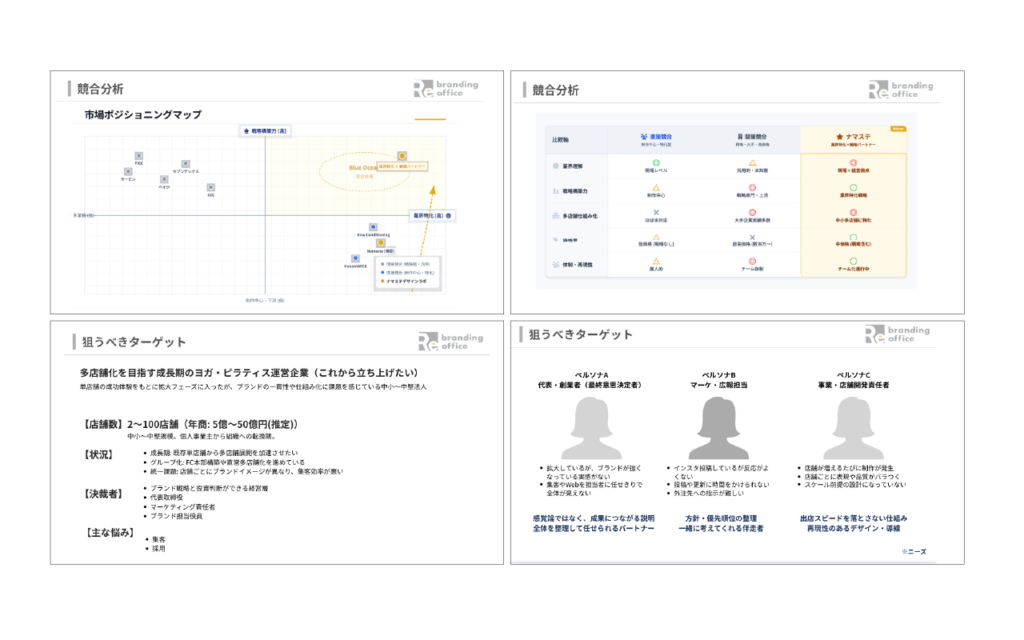
Task: Click the orange ナマステデザインラボ legend dot
Action: coord(383,281)
